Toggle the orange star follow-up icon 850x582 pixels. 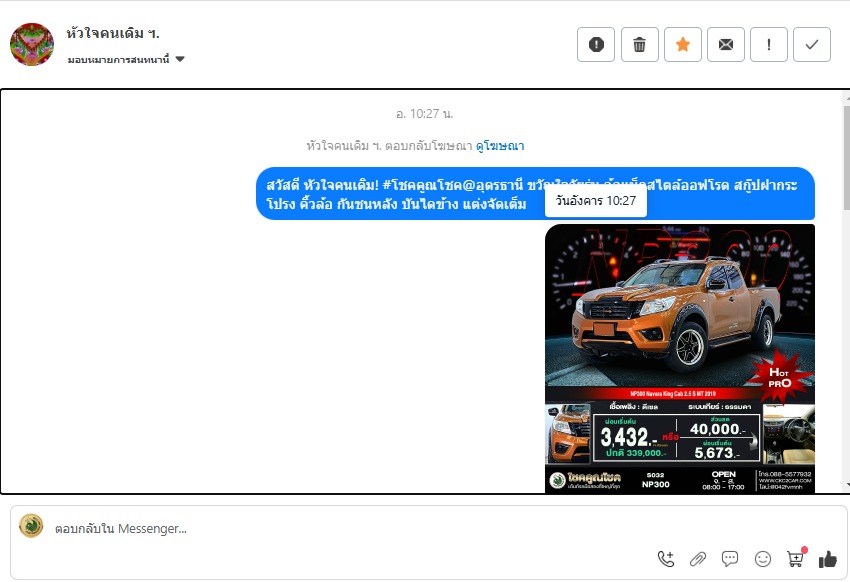(683, 44)
